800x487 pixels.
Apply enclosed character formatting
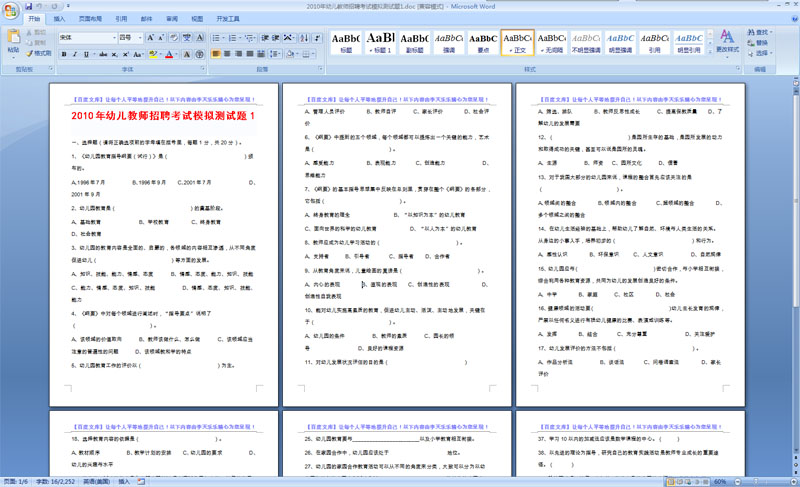(x=199, y=54)
